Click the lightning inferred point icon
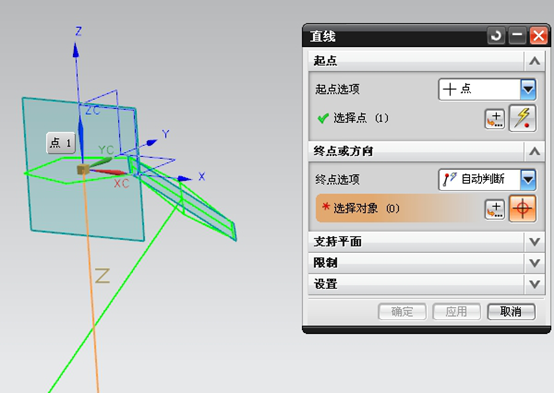Screen dimensions: 554x393 point(523,118)
